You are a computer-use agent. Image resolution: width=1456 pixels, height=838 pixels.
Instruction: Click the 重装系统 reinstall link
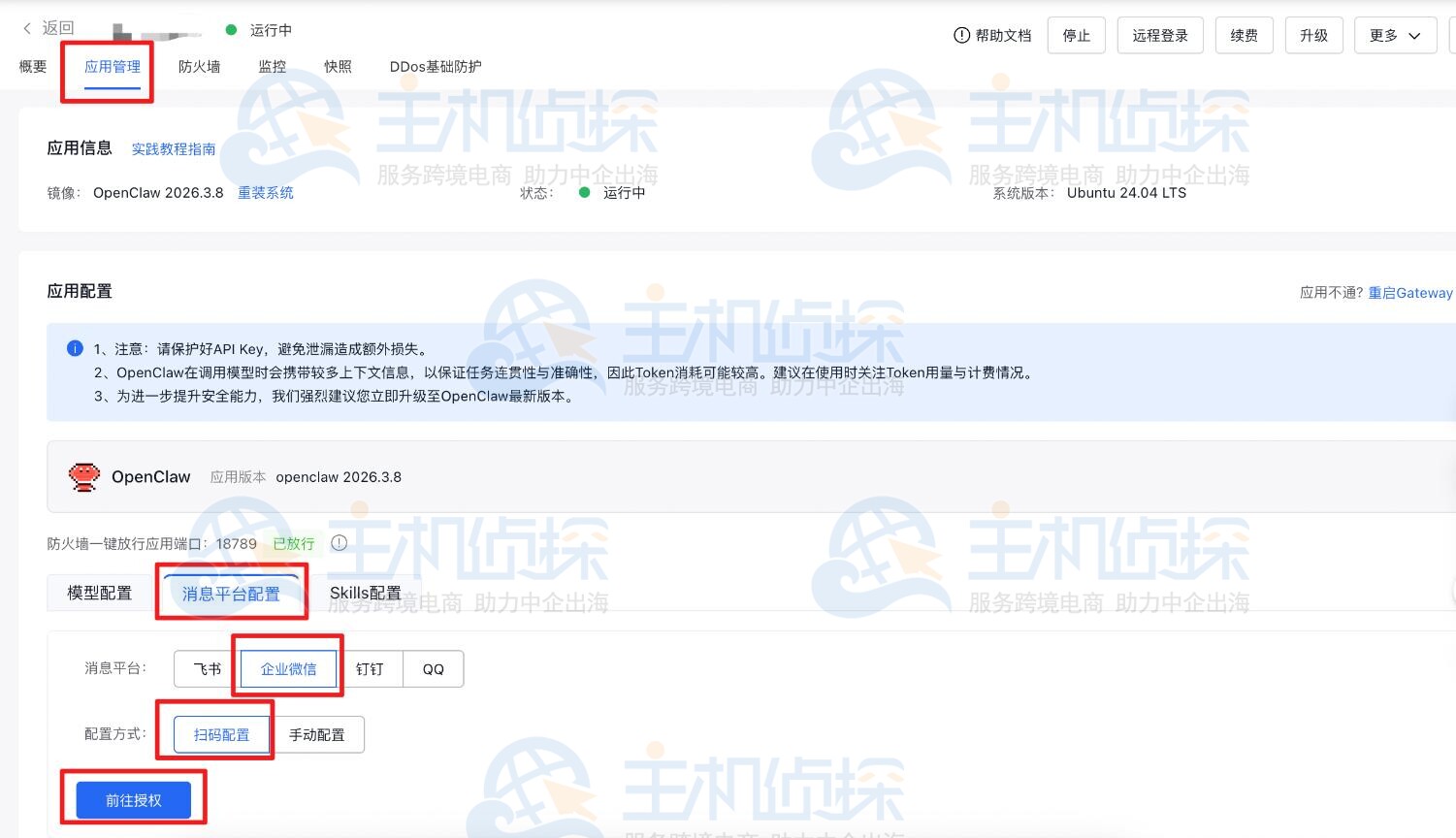[x=266, y=192]
